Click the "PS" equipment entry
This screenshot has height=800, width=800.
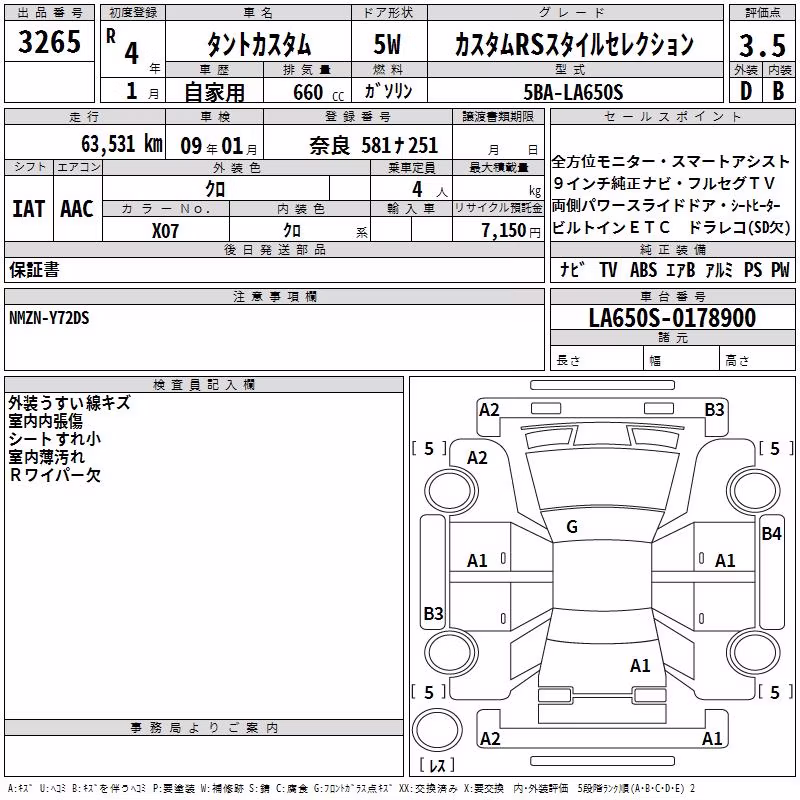coord(753,270)
